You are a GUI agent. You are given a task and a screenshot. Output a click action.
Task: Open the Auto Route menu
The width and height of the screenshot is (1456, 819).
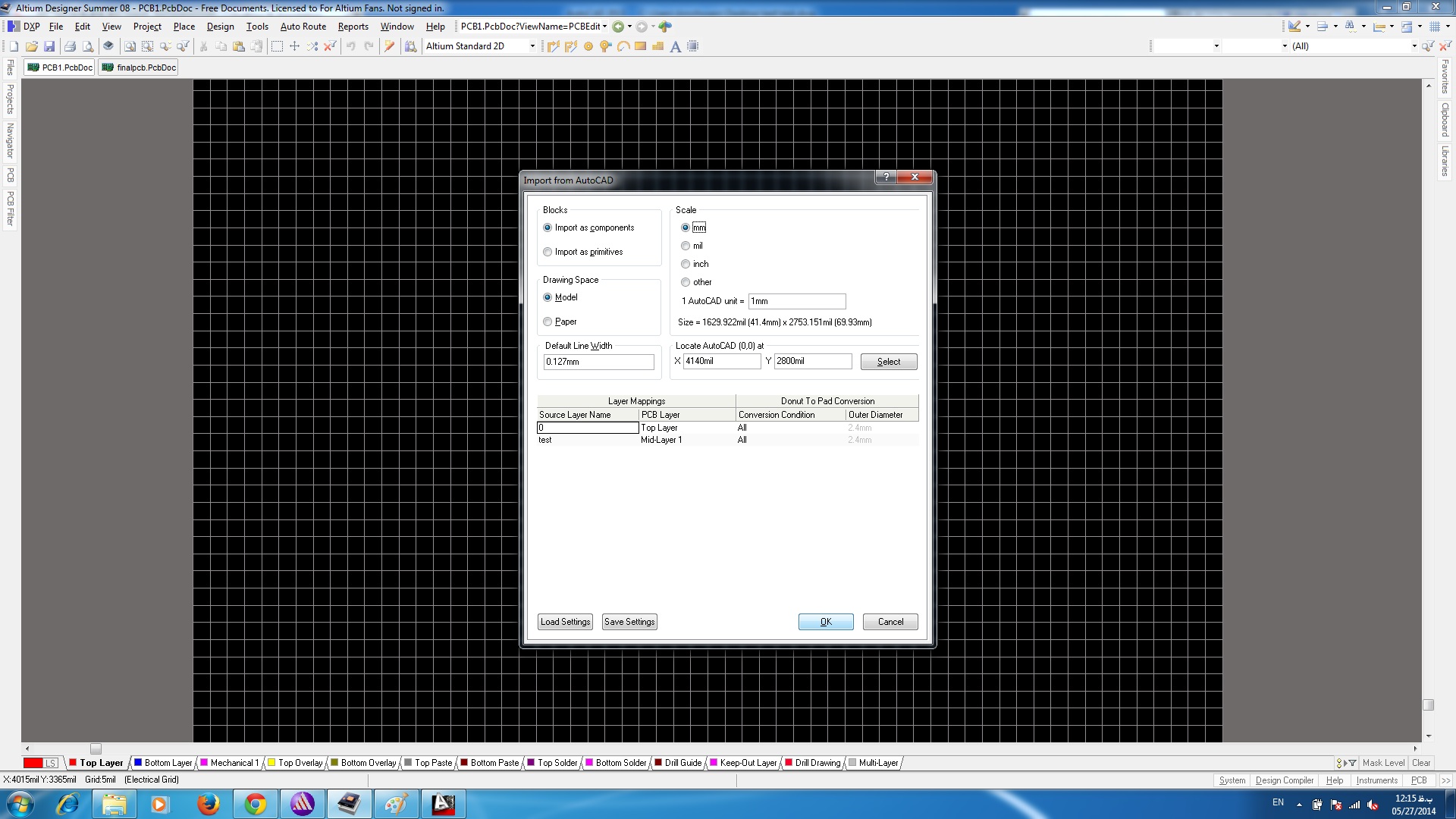(303, 27)
